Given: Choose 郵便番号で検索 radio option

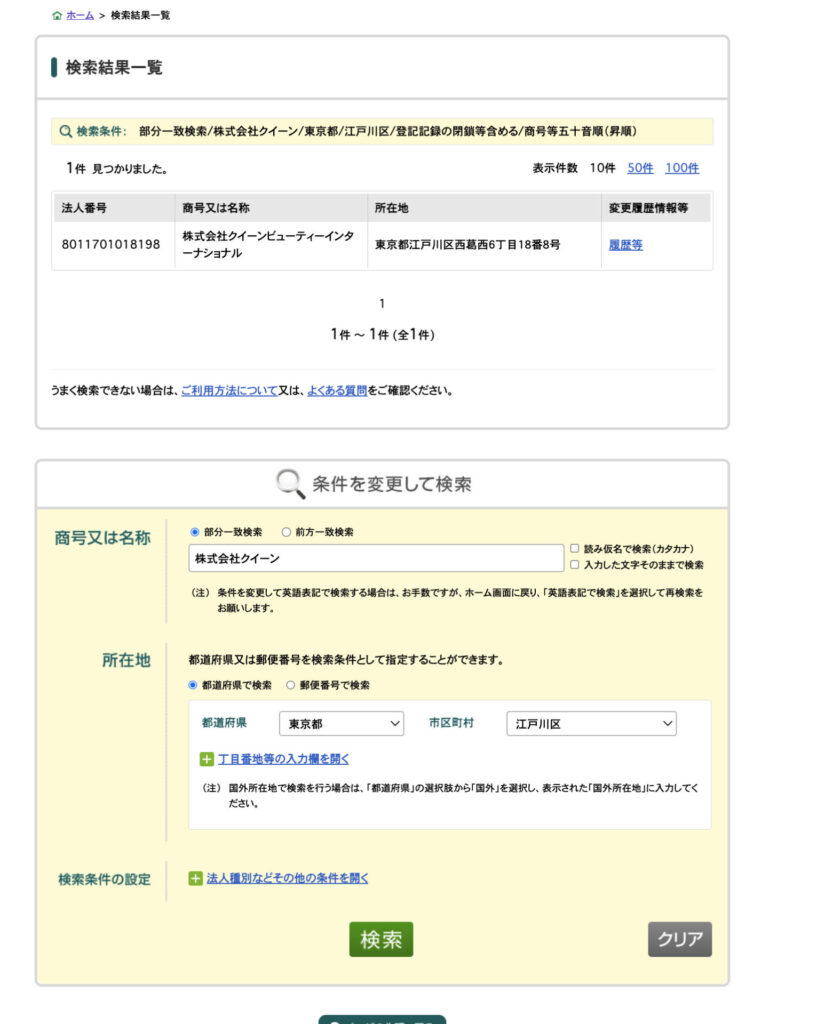Looking at the screenshot, I should (x=291, y=685).
